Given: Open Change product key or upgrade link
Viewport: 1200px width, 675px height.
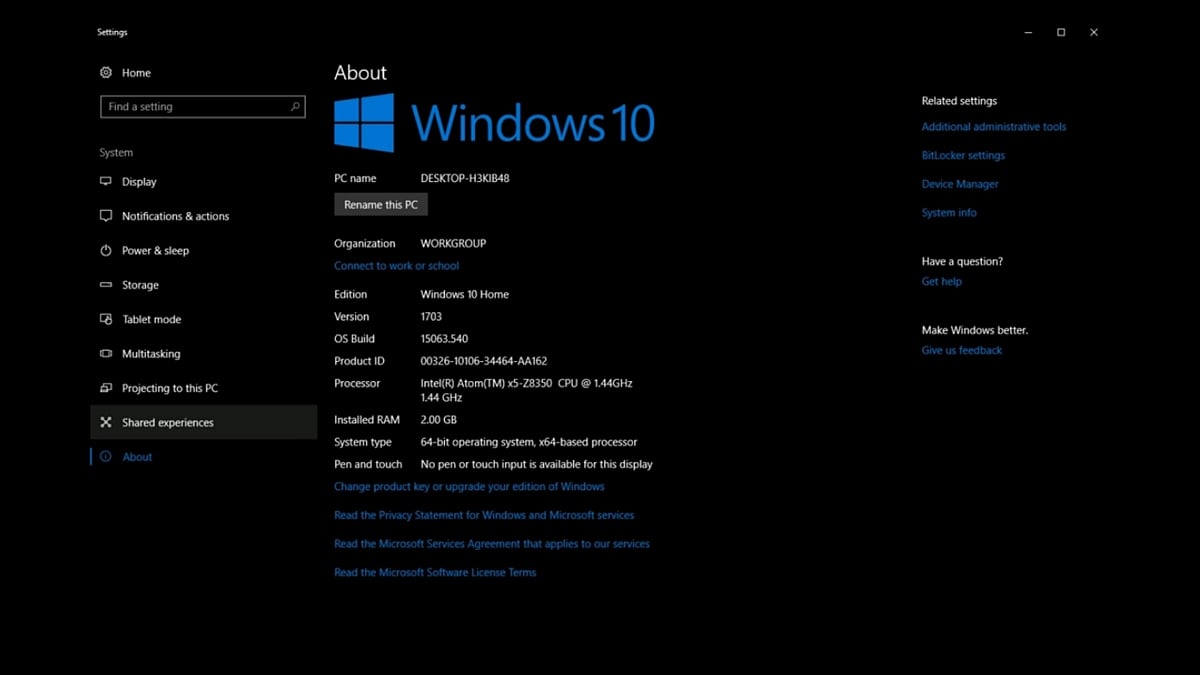Looking at the screenshot, I should [x=469, y=486].
